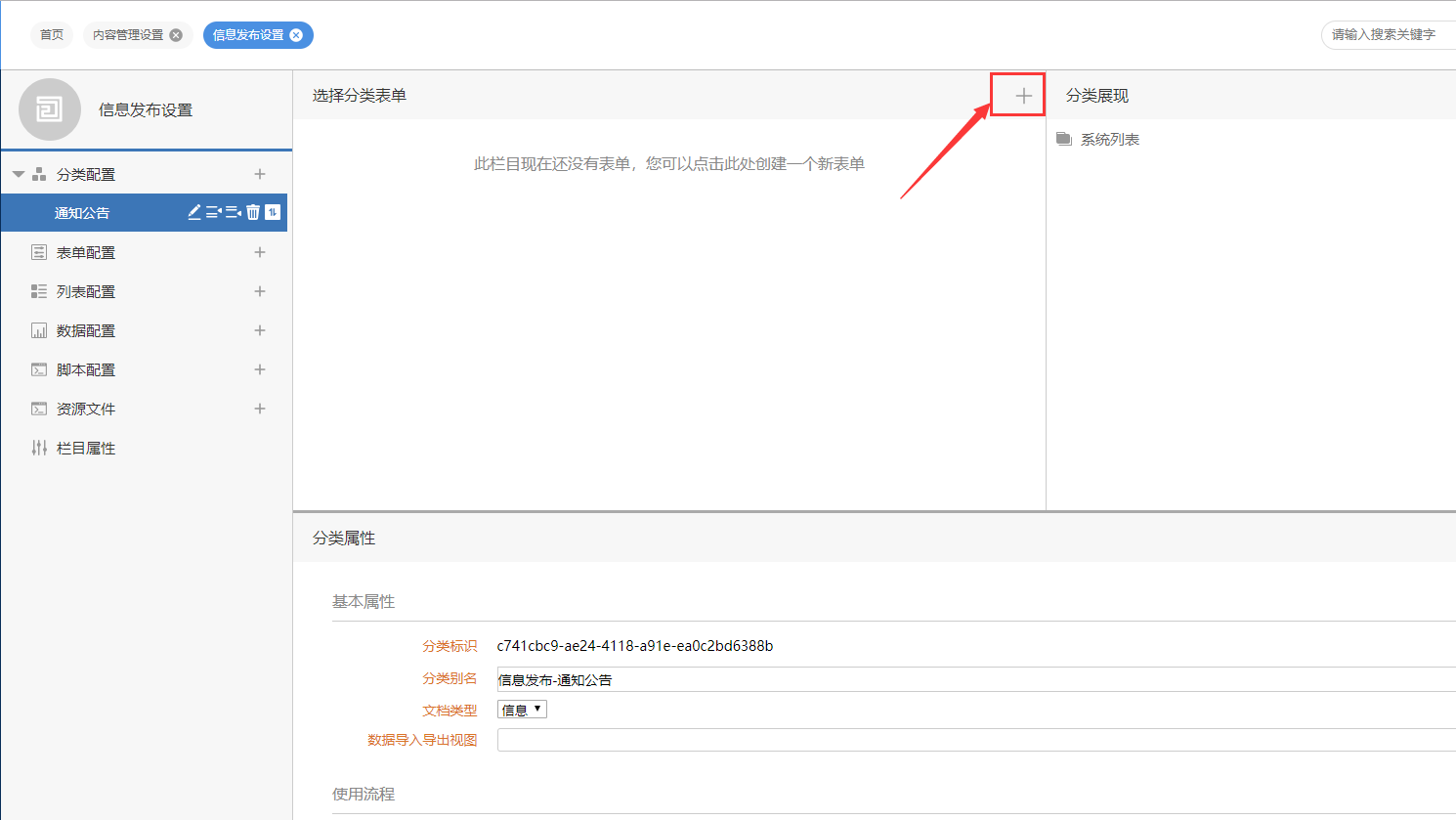
Task: Close the 内容管理设置 tab
Action: [x=176, y=35]
